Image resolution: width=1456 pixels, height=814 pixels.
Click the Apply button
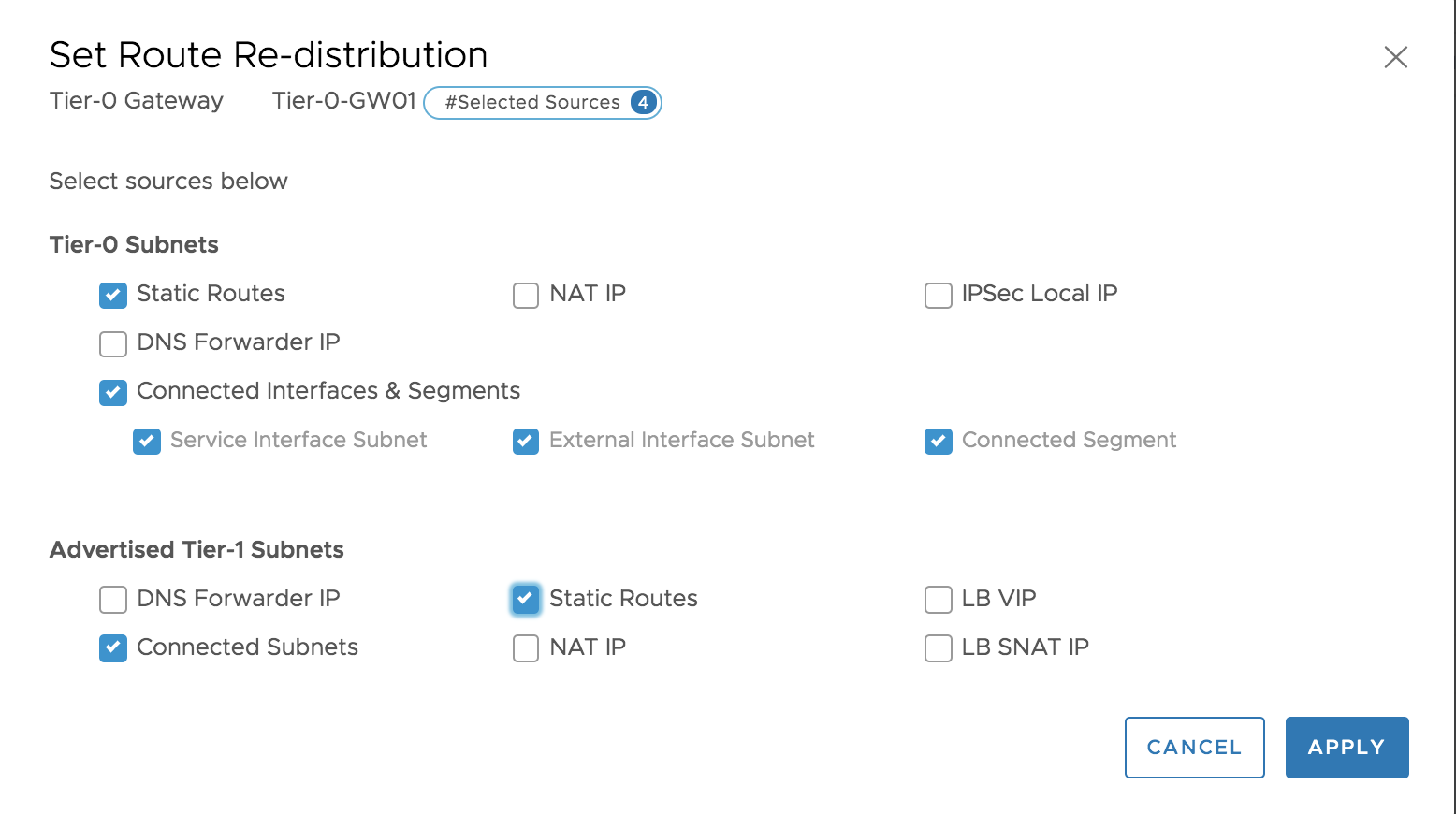pos(1347,748)
